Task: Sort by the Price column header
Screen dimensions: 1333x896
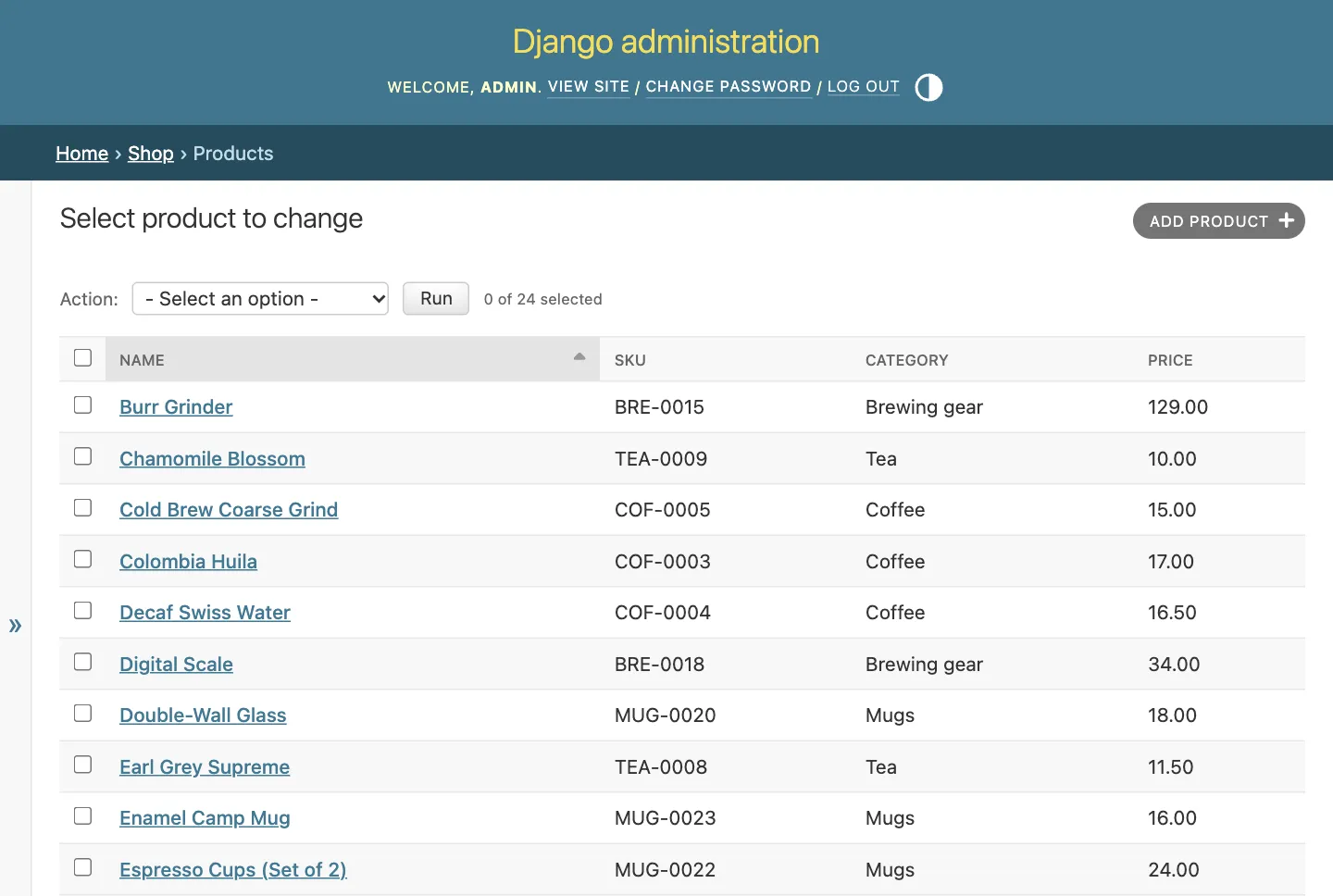Action: click(1170, 360)
